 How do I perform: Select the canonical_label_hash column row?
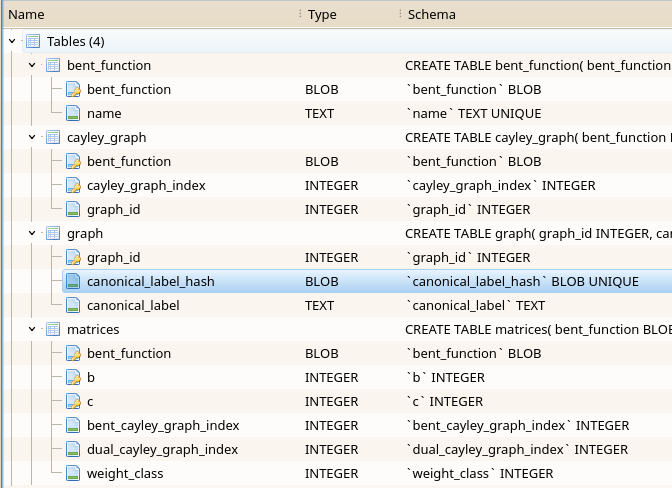coord(150,282)
